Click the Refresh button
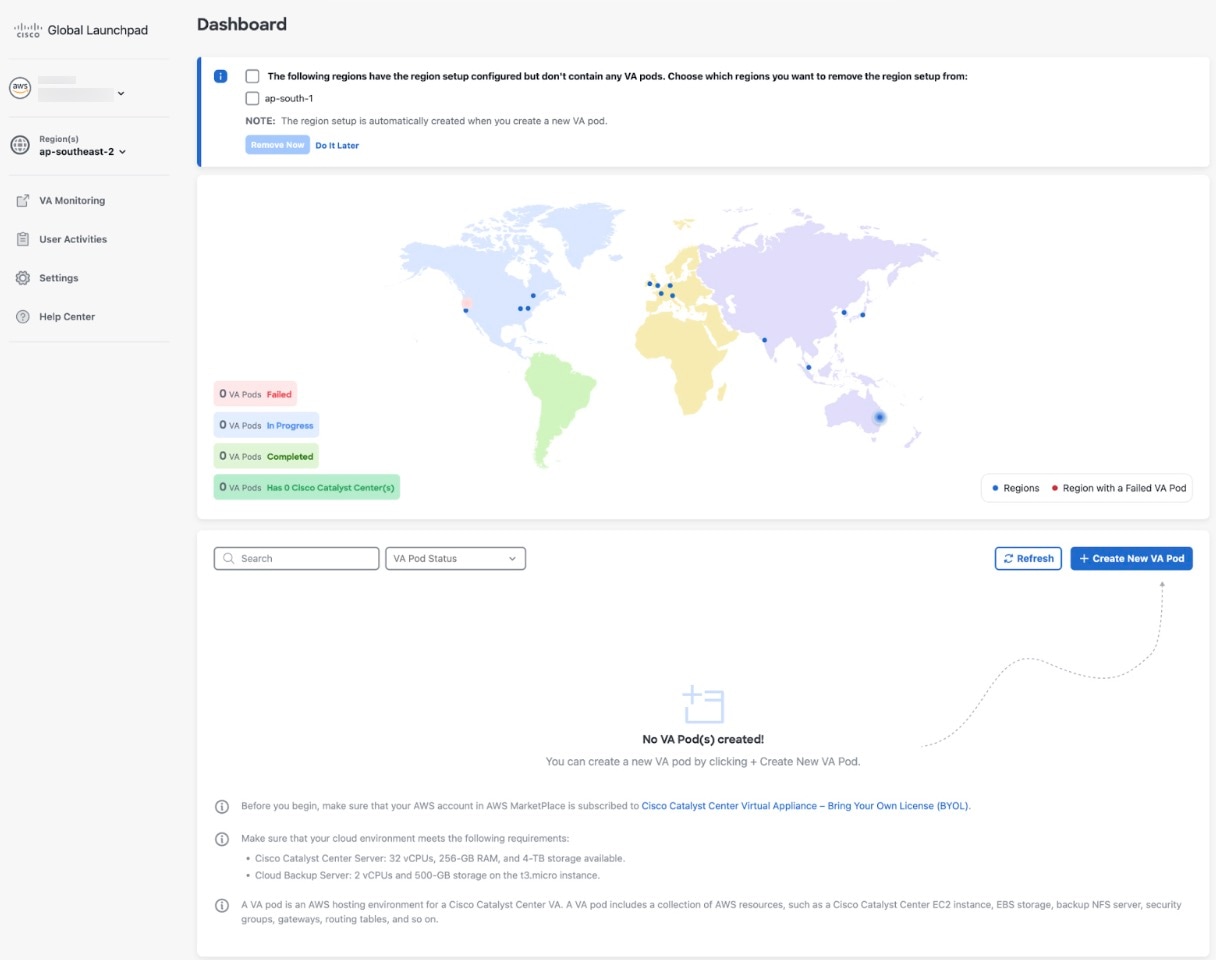 tap(1028, 559)
